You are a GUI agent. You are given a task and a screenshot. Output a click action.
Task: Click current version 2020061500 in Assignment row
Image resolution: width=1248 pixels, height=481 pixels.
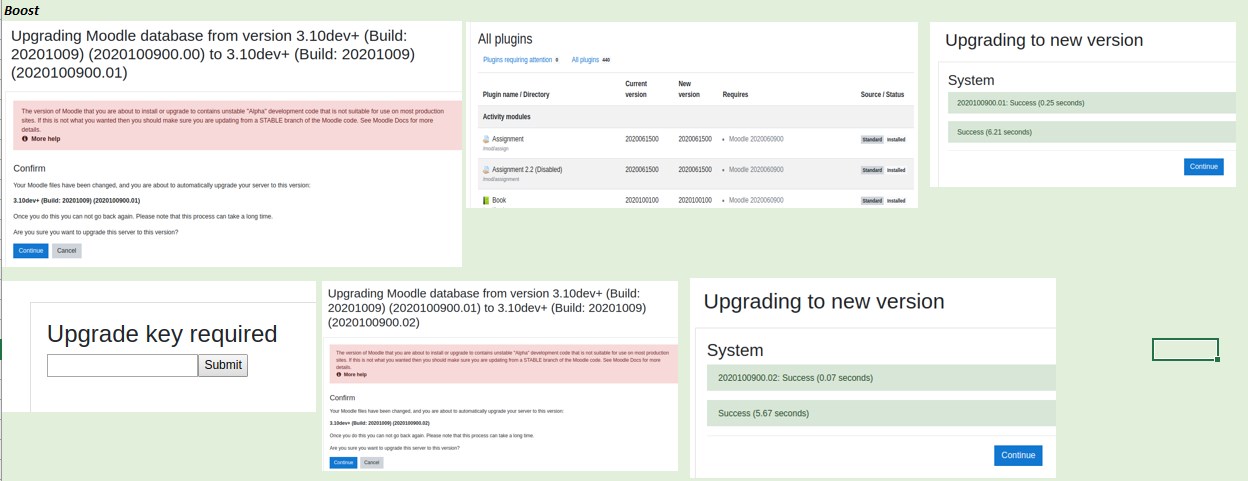click(x=642, y=139)
